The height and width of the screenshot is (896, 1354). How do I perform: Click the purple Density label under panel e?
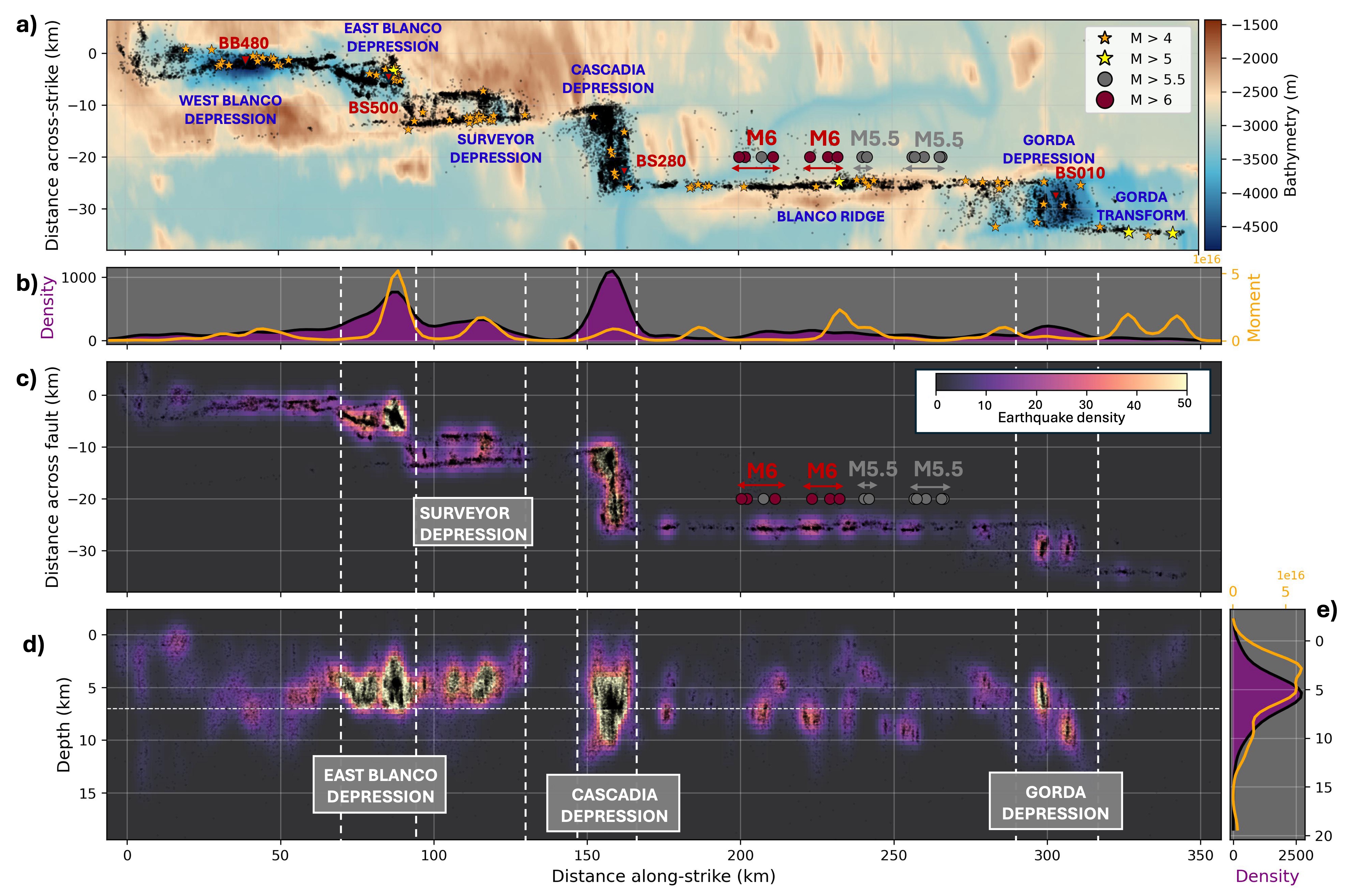[1267, 877]
